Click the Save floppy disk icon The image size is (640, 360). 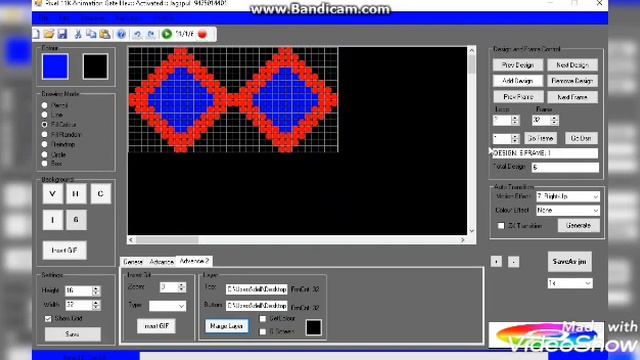[62, 34]
